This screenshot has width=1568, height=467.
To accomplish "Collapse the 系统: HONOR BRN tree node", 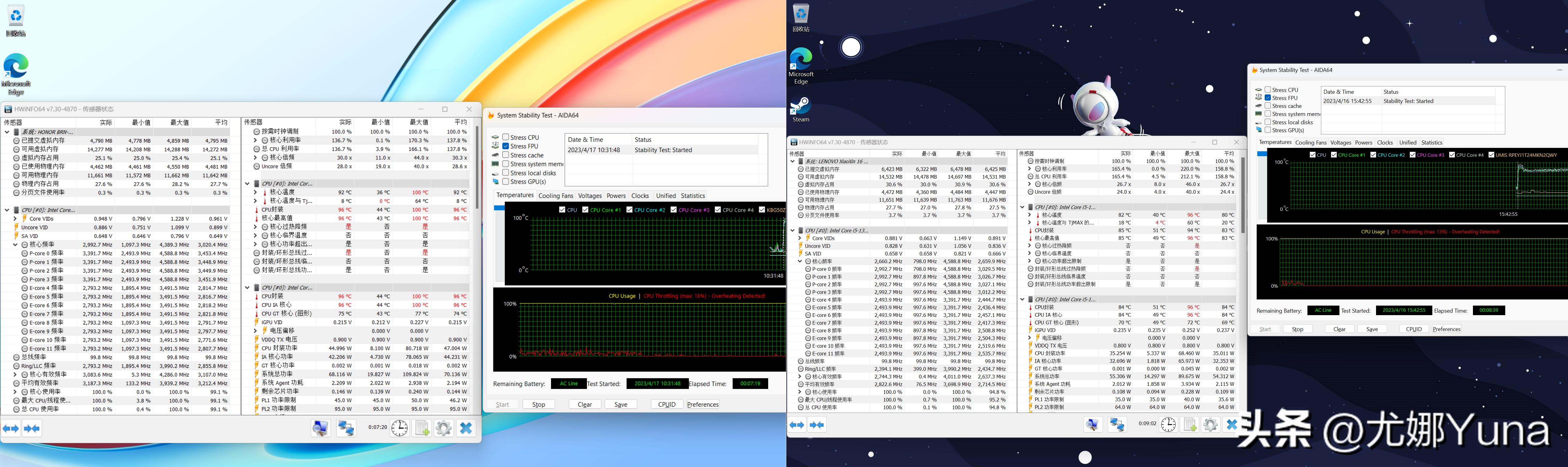I will (x=7, y=132).
